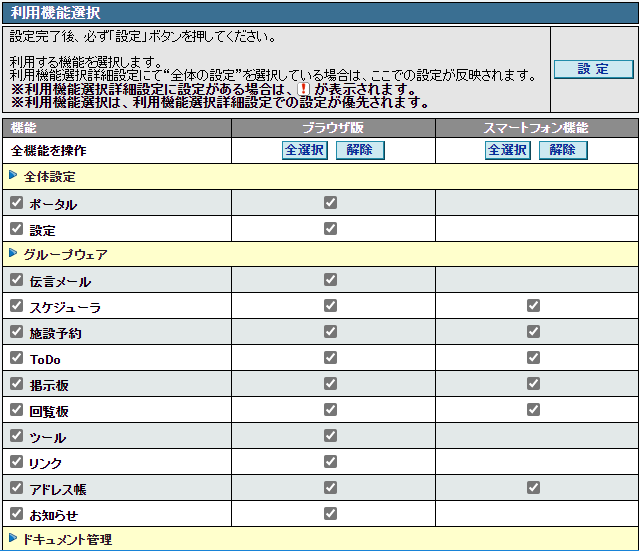Uncheck お知らせ in the ブラウザ版 column
639x551 pixels.
(x=331, y=514)
